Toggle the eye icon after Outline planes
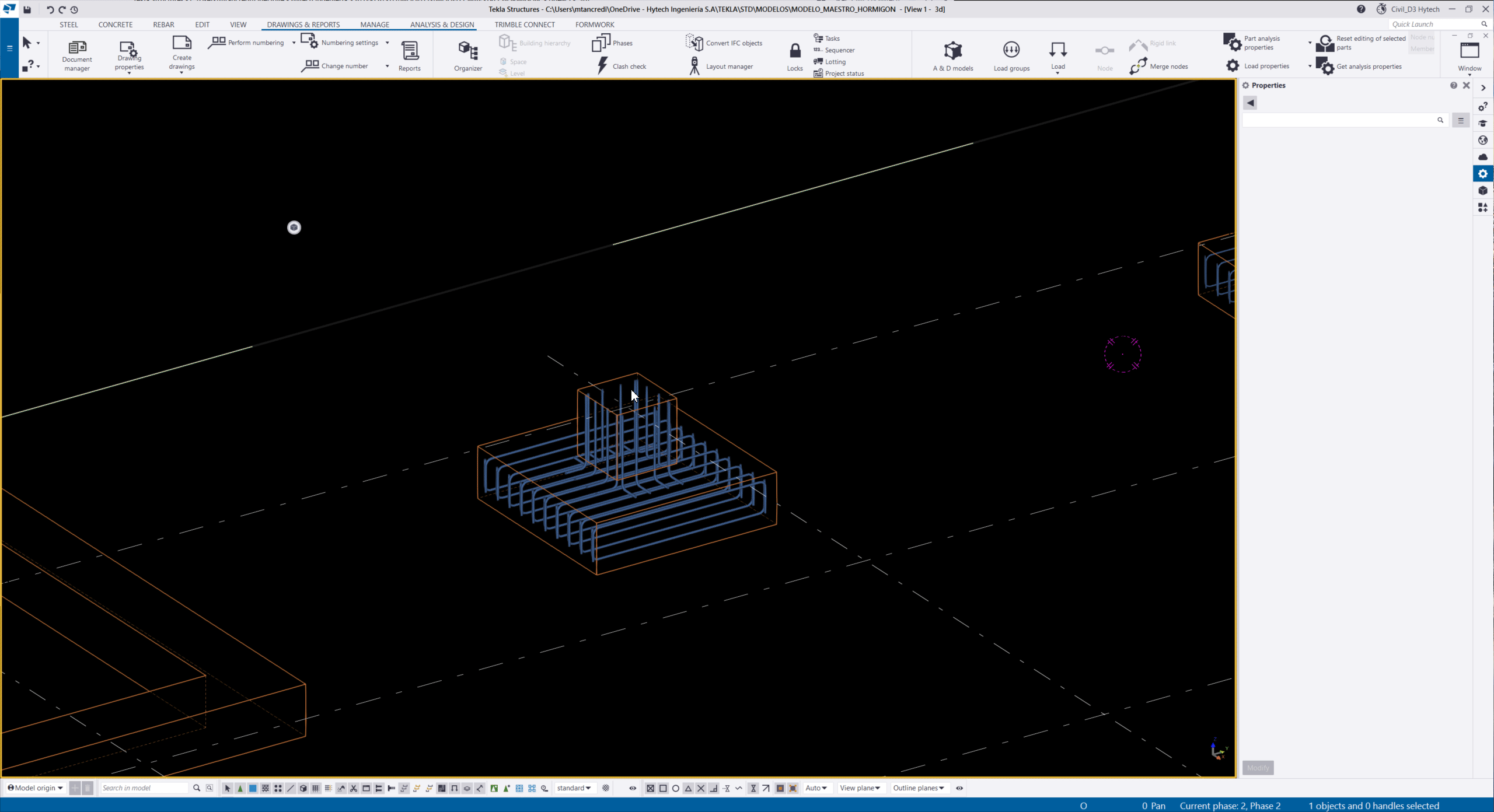The width and height of the screenshot is (1494, 812). (959, 788)
